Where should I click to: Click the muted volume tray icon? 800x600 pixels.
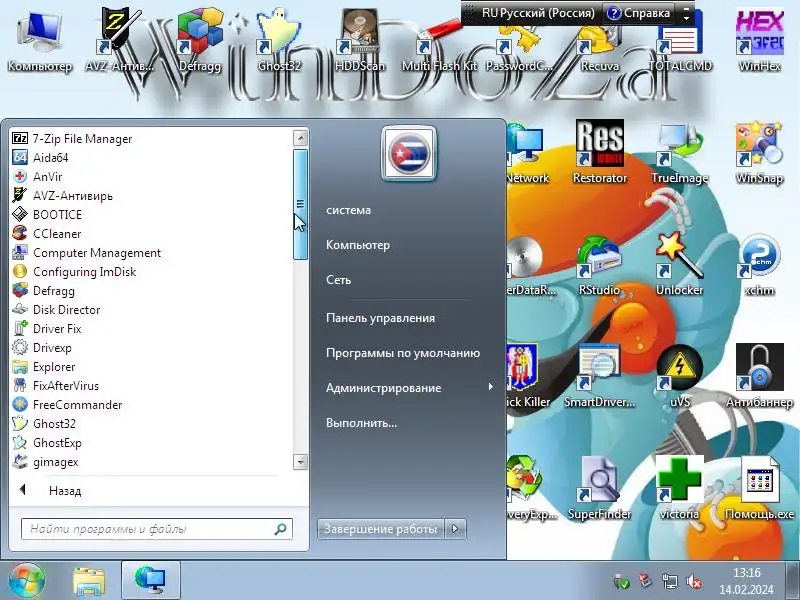click(x=694, y=582)
